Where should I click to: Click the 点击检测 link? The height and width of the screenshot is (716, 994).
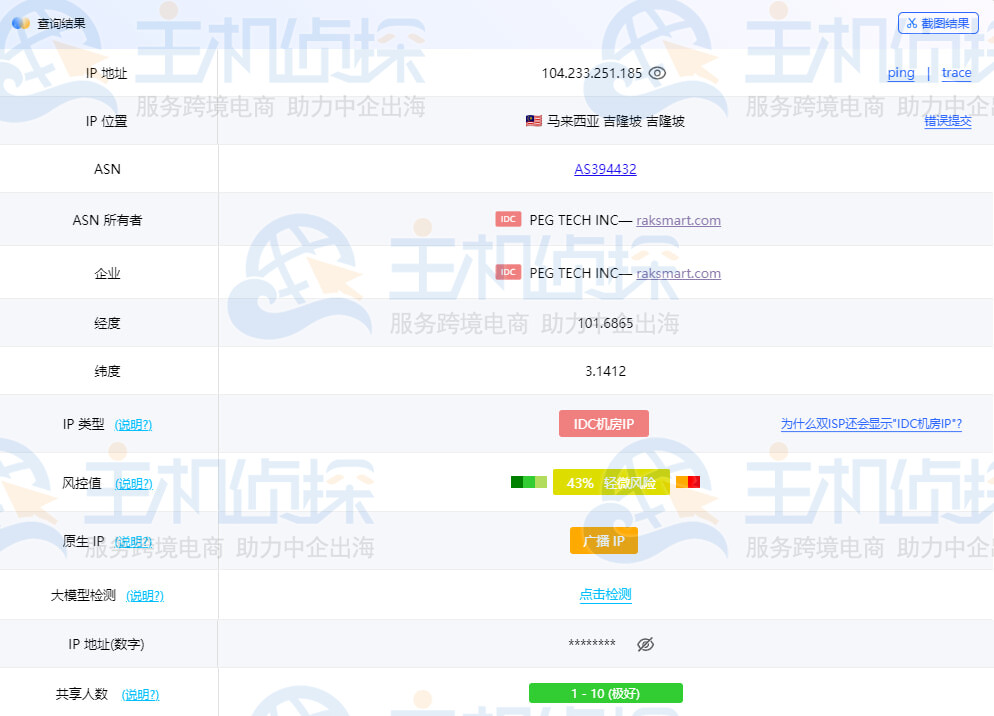605,594
